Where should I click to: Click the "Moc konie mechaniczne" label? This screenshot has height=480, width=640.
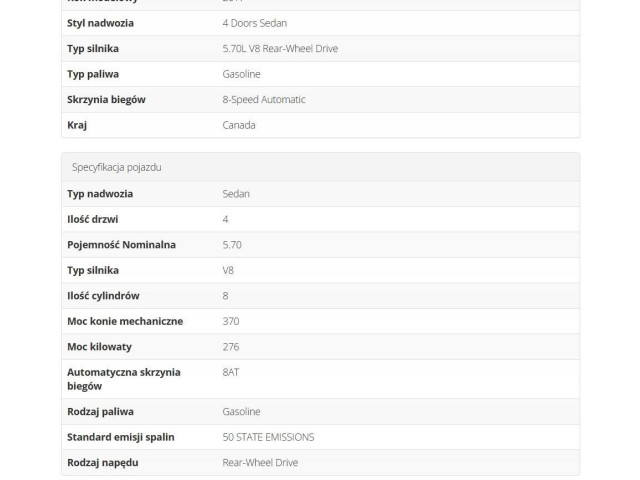pyautogui.click(x=125, y=321)
